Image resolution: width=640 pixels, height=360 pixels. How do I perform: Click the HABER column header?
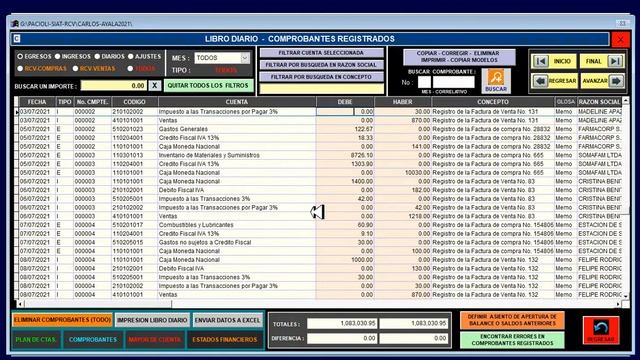tap(402, 102)
